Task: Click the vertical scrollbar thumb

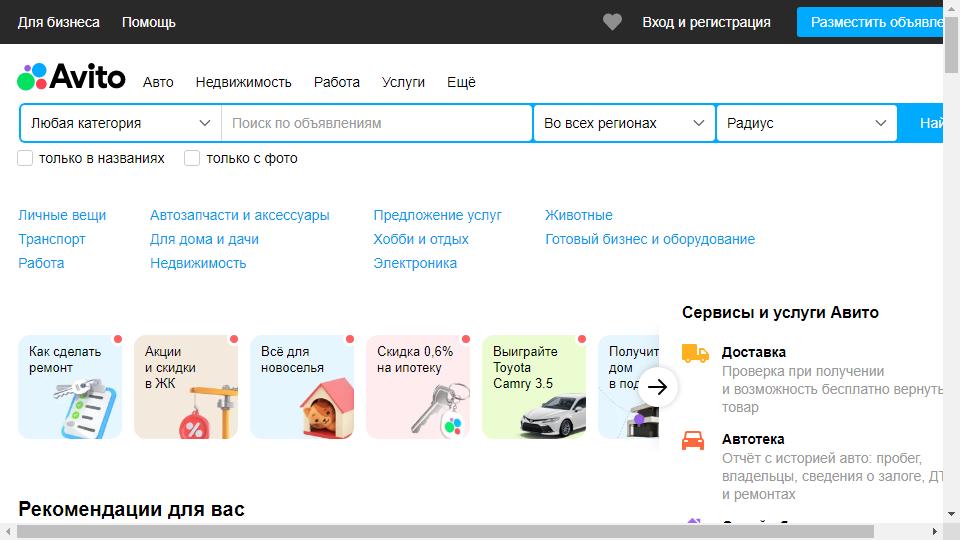Action: click(951, 45)
